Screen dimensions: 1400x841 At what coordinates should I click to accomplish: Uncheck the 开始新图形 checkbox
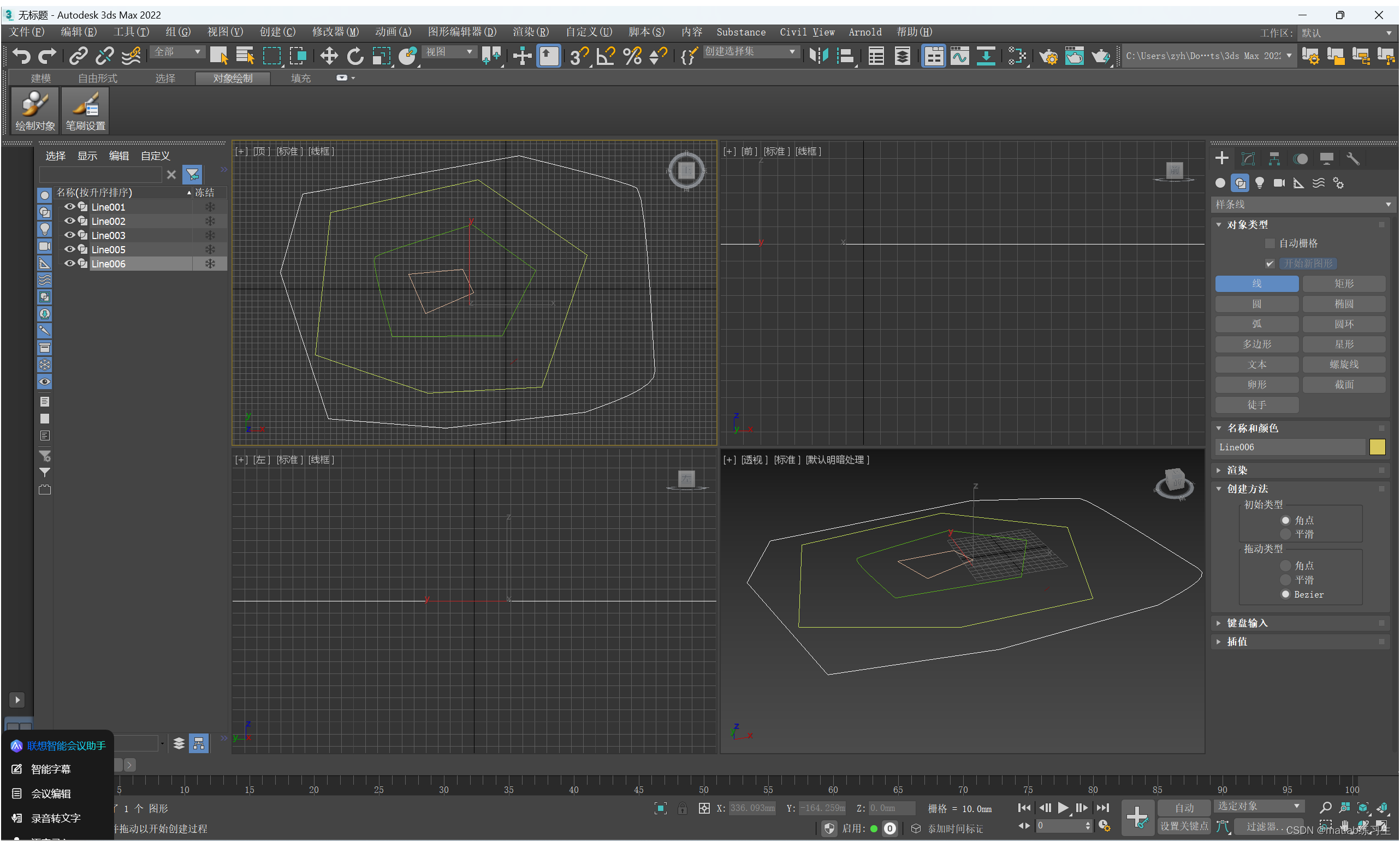tap(1270, 264)
